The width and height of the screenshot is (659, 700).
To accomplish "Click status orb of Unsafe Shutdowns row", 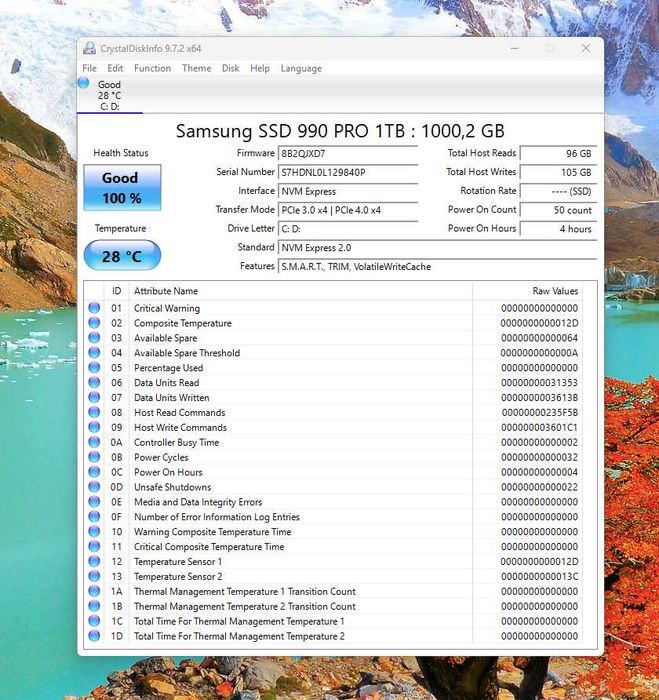I will pos(94,487).
